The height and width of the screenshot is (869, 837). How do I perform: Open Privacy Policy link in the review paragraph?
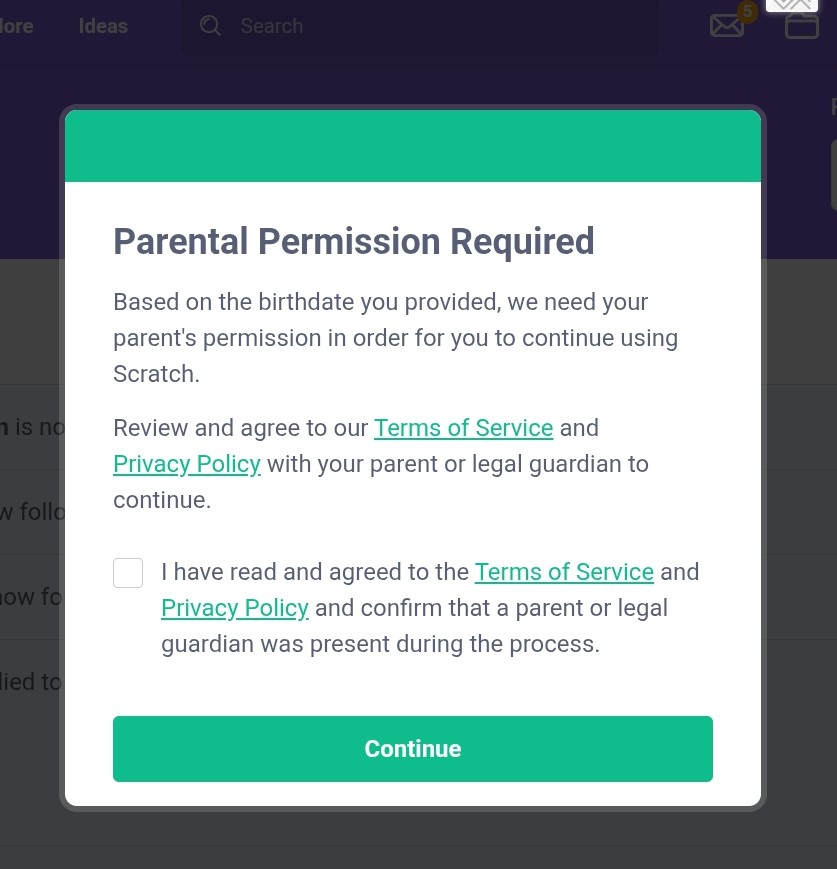[x=187, y=464]
